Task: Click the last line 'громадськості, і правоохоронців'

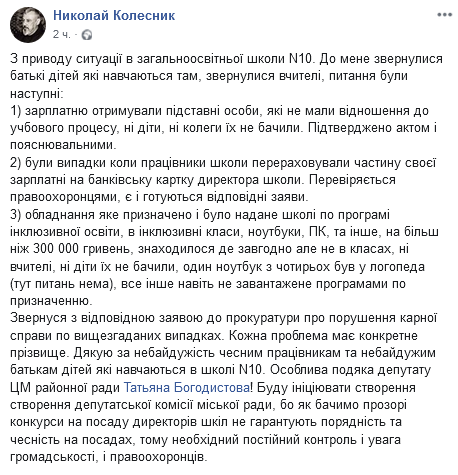Action: [x=108, y=457]
